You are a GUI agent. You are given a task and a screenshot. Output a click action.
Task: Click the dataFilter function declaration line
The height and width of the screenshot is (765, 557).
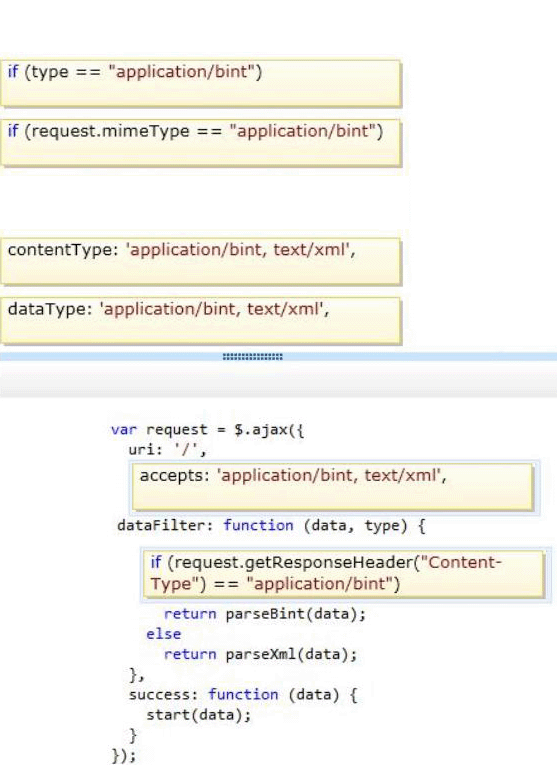(271, 525)
